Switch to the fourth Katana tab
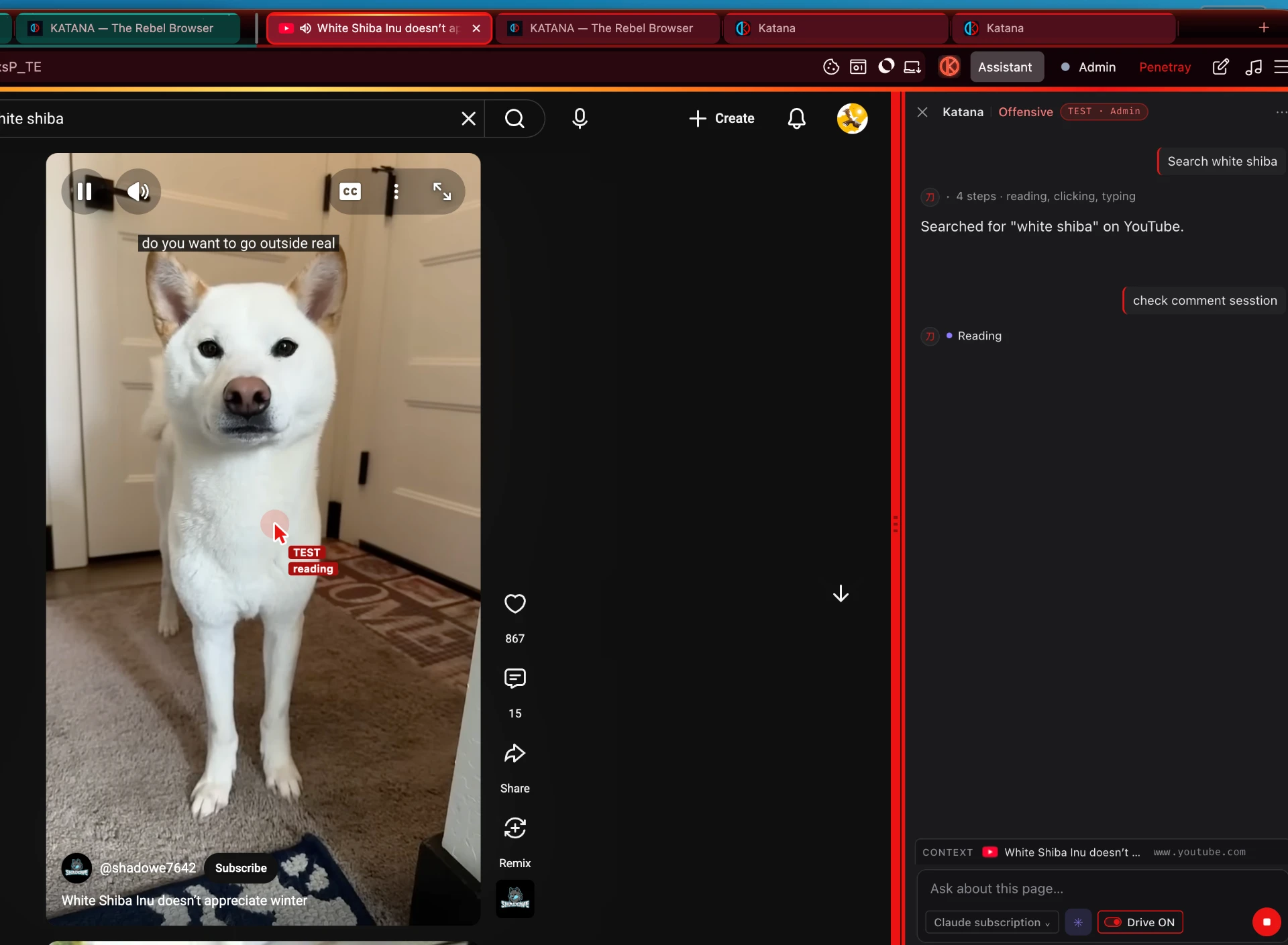 point(836,28)
